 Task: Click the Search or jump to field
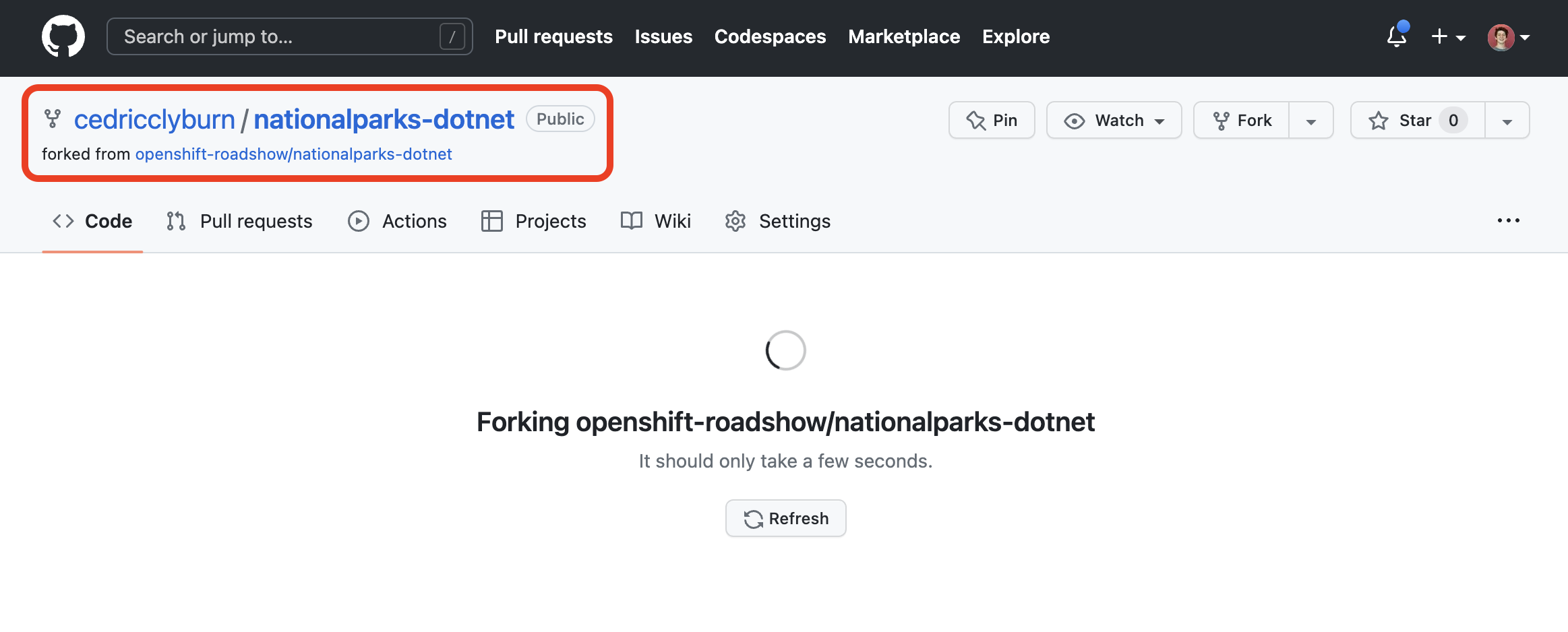[290, 36]
